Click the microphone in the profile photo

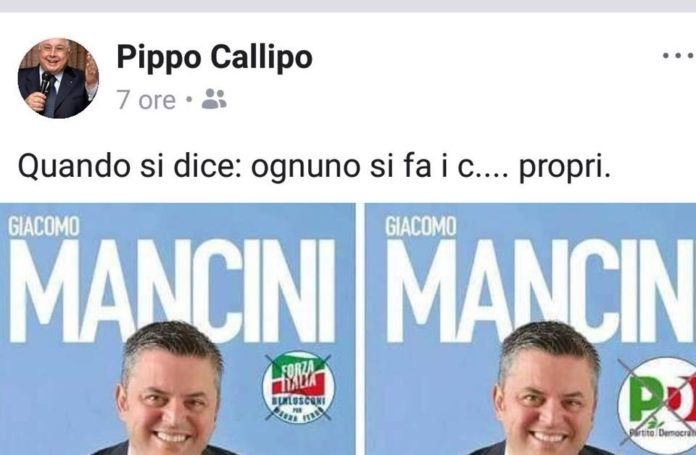(x=45, y=83)
